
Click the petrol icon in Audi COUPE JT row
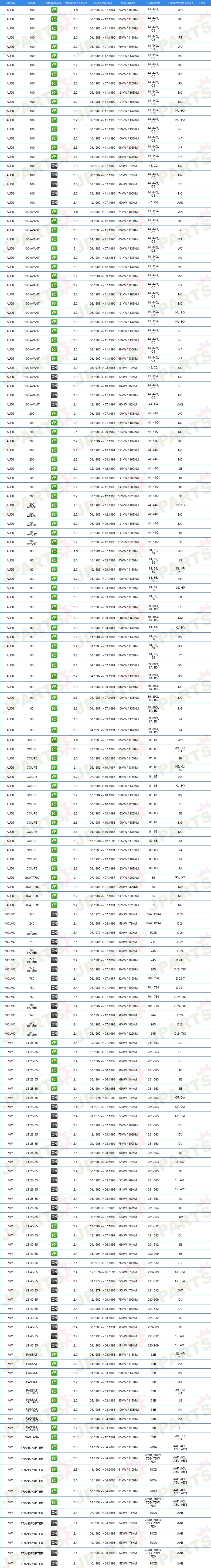pos(54,804)
